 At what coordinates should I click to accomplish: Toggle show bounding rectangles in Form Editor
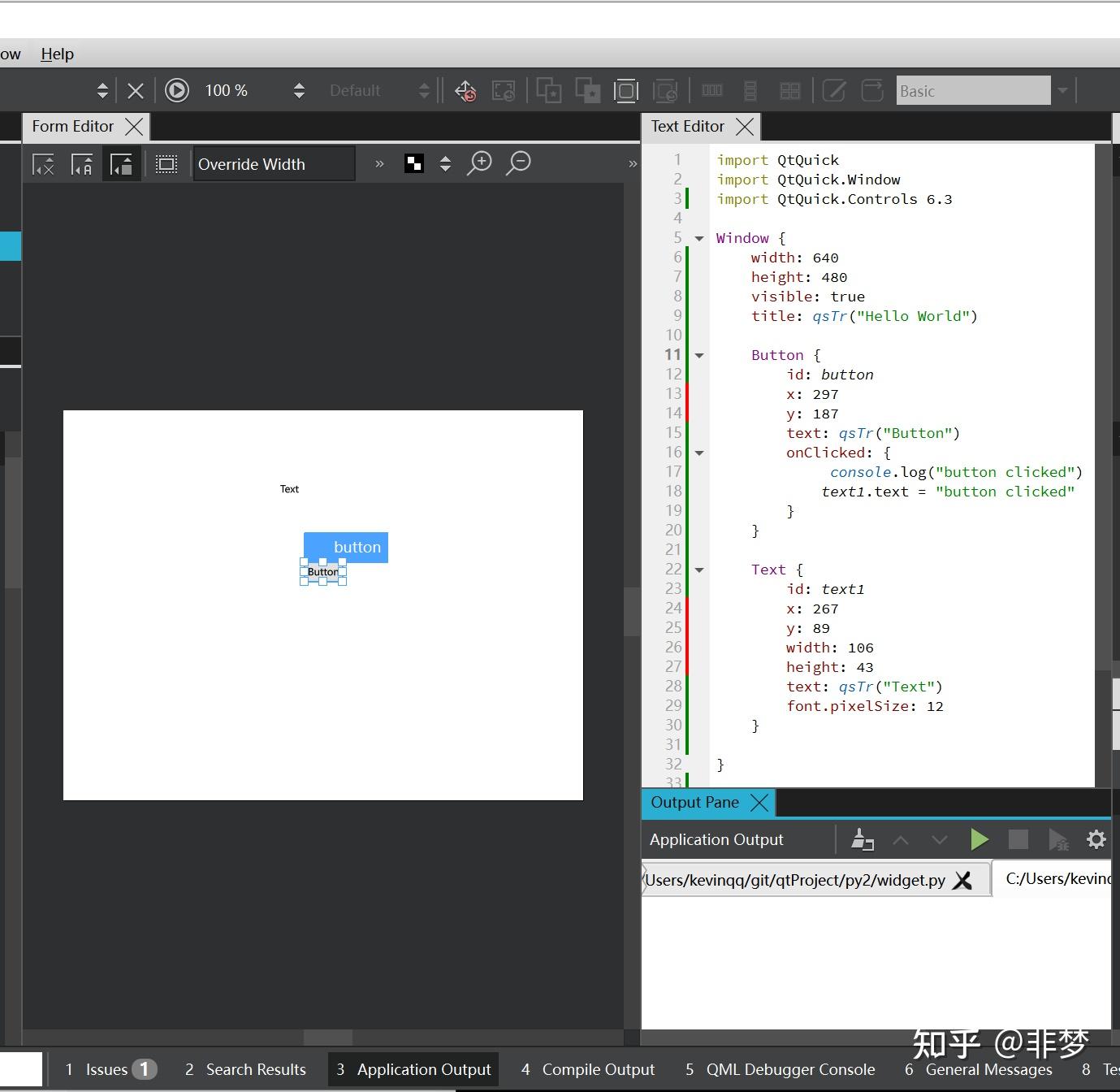click(x=166, y=165)
